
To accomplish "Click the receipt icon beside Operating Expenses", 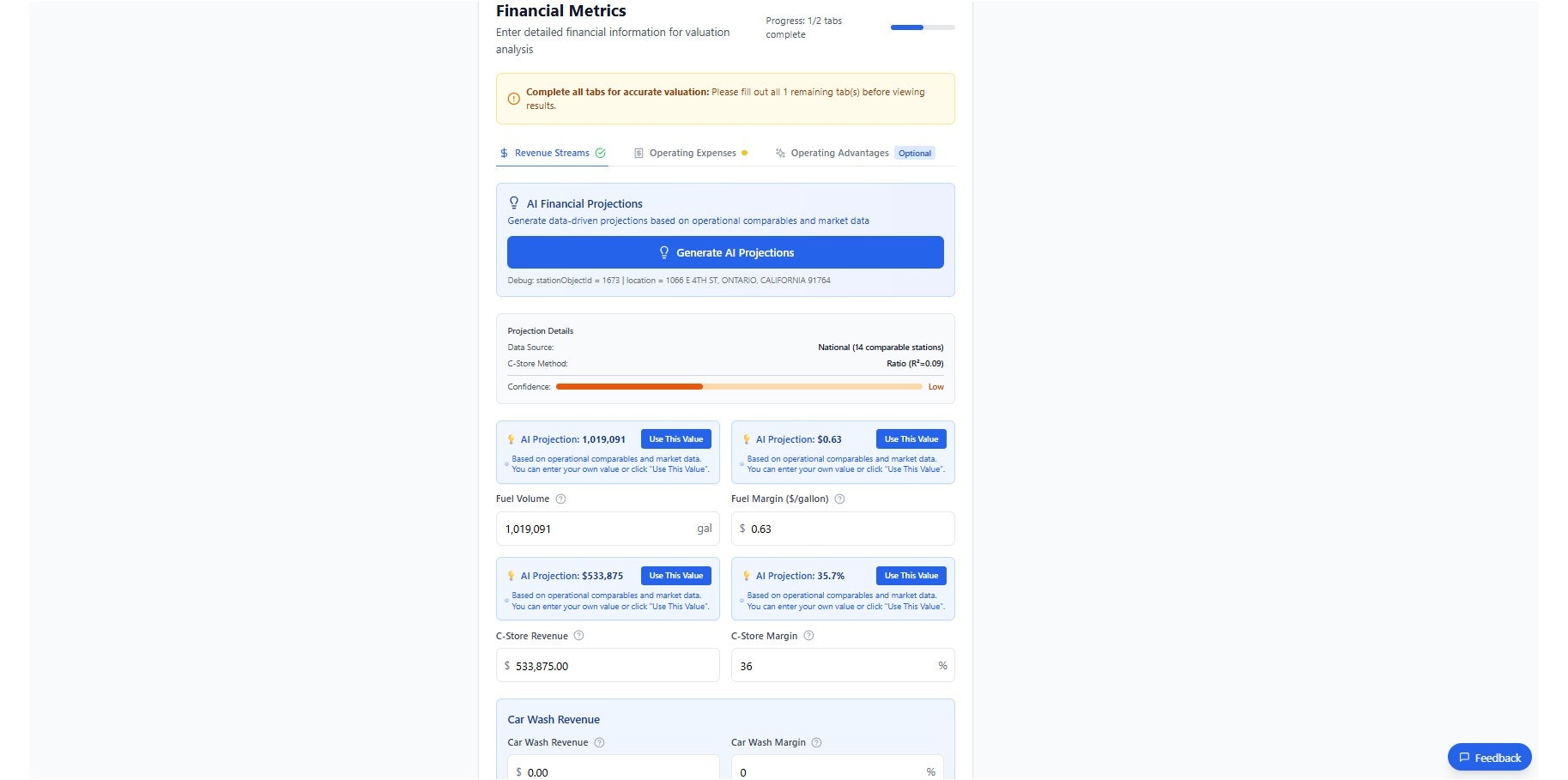I will click(639, 152).
